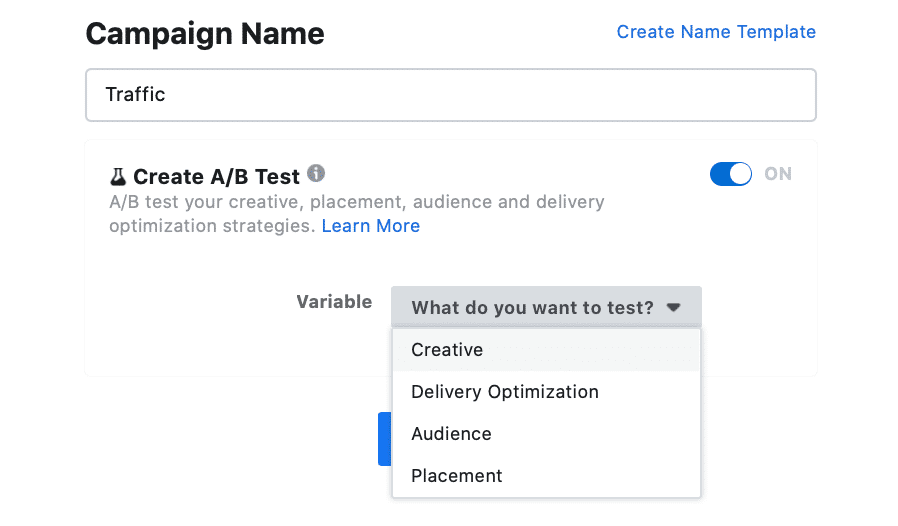Click the white knob of the toggle
Screen dimensions: 898x526
click(x=741, y=174)
